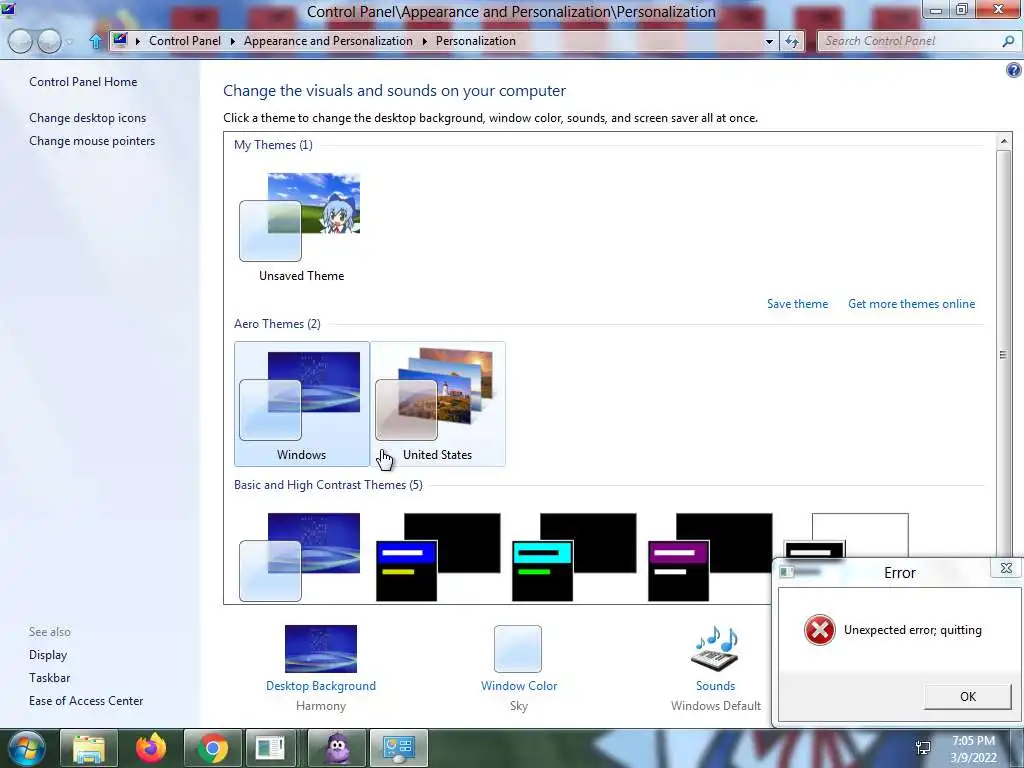
Task: Open the recent pages dropdown arrow
Action: 69,42
